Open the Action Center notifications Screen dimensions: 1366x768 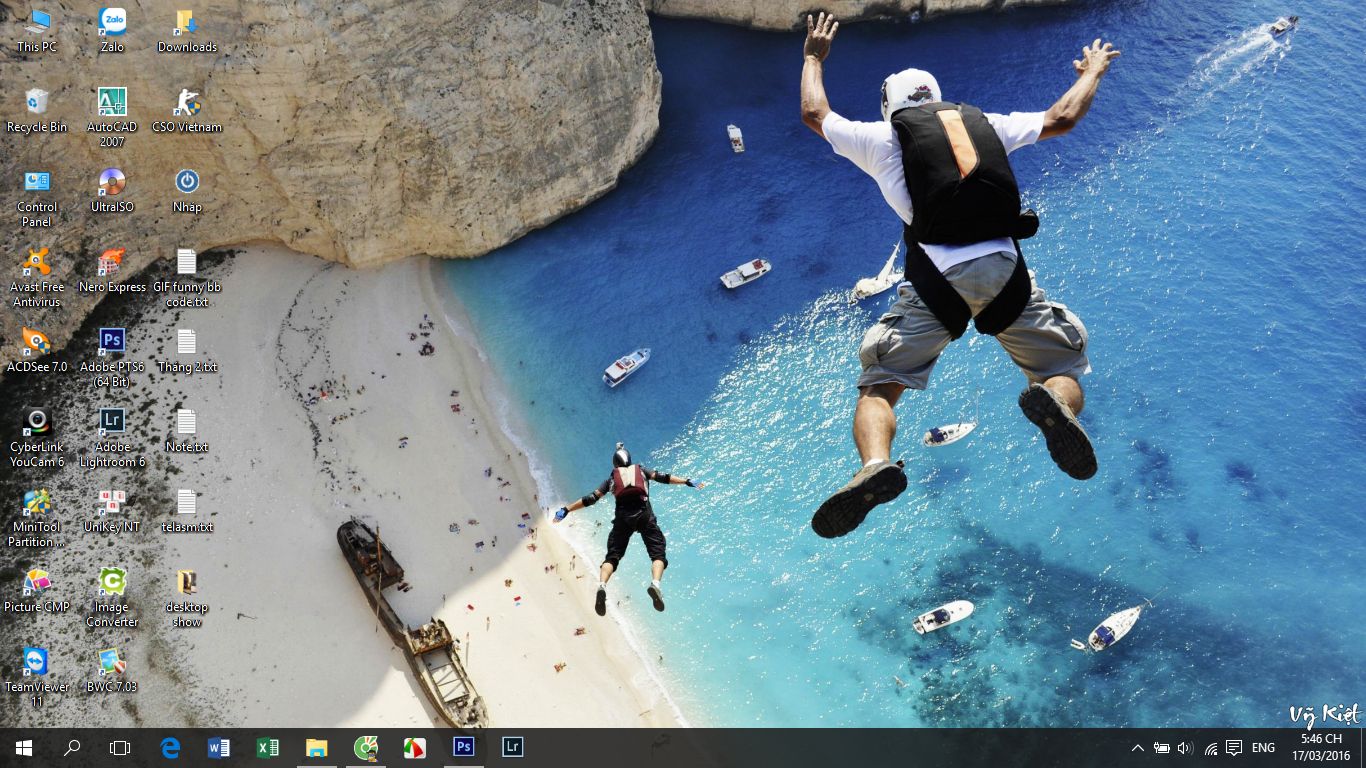1234,747
